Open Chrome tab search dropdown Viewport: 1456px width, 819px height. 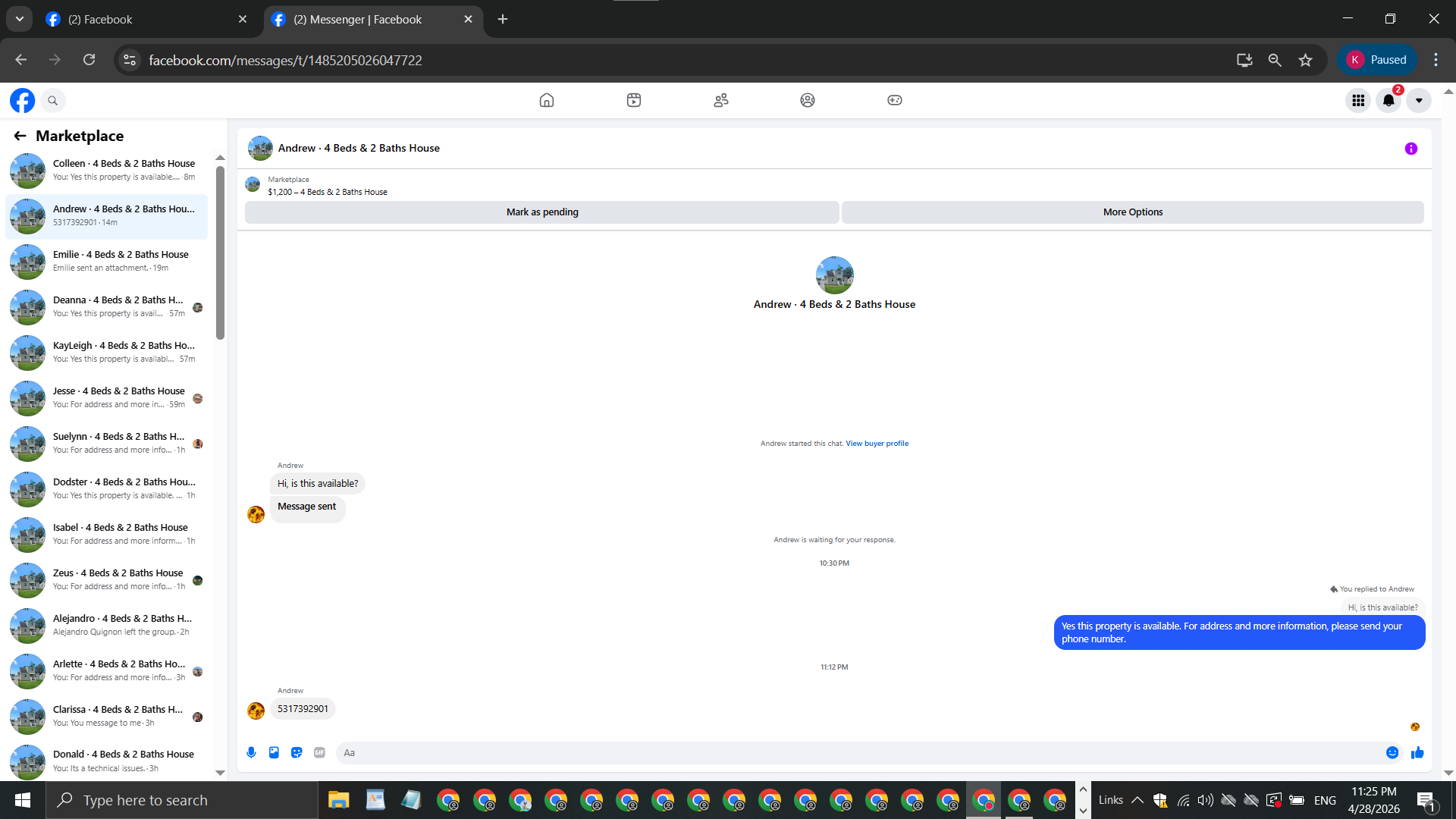pyautogui.click(x=19, y=19)
